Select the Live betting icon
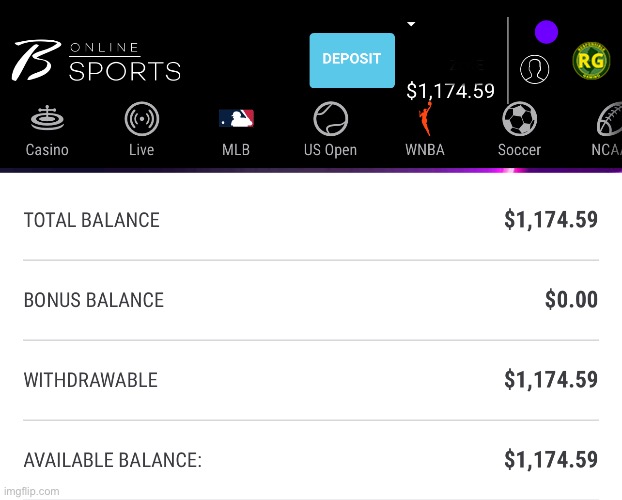This screenshot has width=622, height=500. pos(141,120)
